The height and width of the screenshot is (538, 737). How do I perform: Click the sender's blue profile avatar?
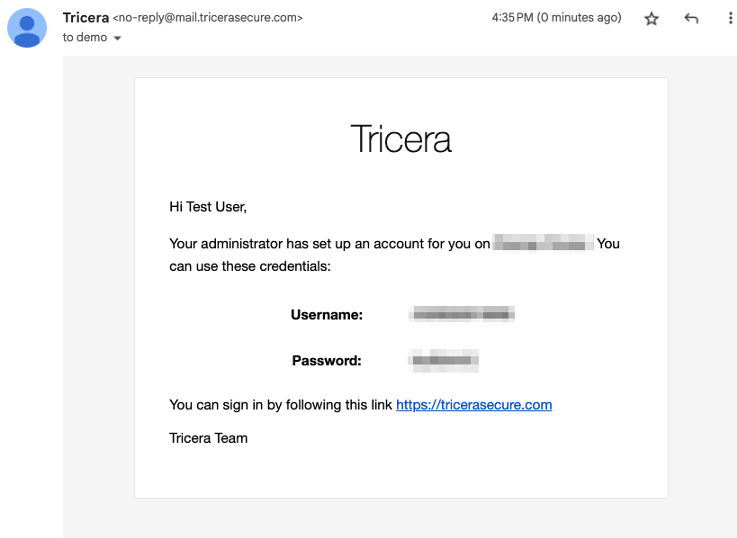[26, 28]
